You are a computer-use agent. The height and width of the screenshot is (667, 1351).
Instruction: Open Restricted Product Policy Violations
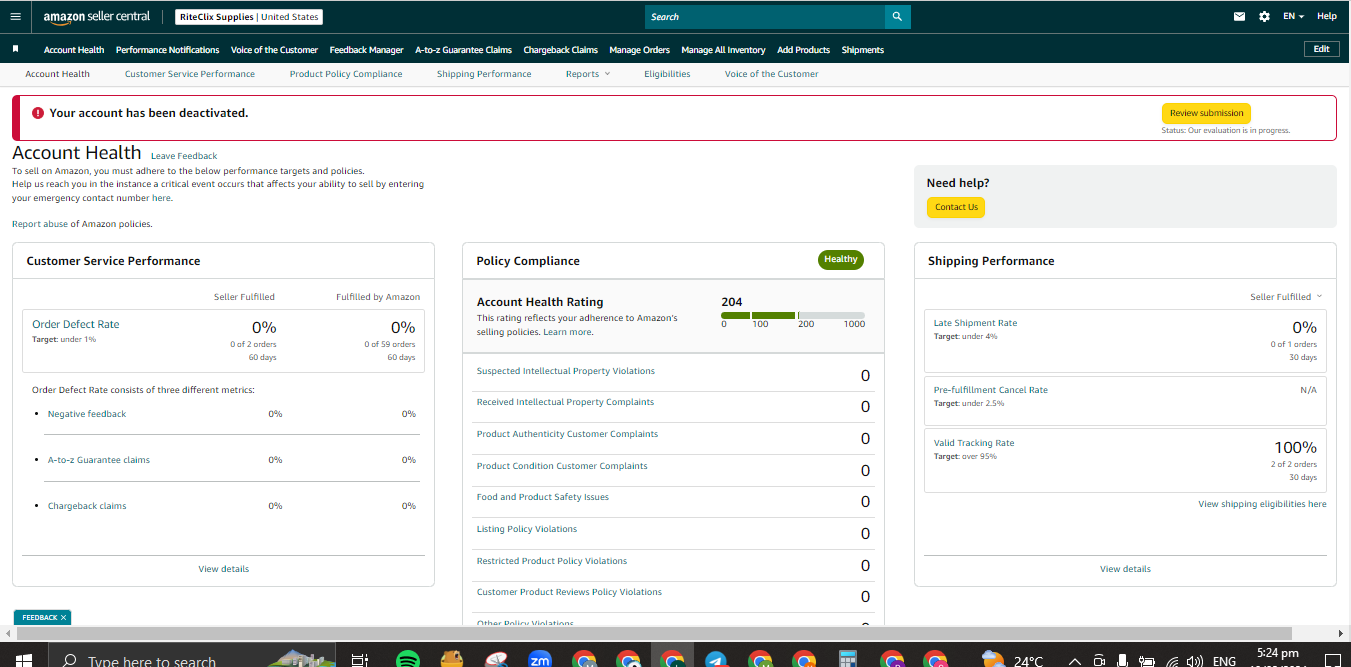click(x=552, y=561)
